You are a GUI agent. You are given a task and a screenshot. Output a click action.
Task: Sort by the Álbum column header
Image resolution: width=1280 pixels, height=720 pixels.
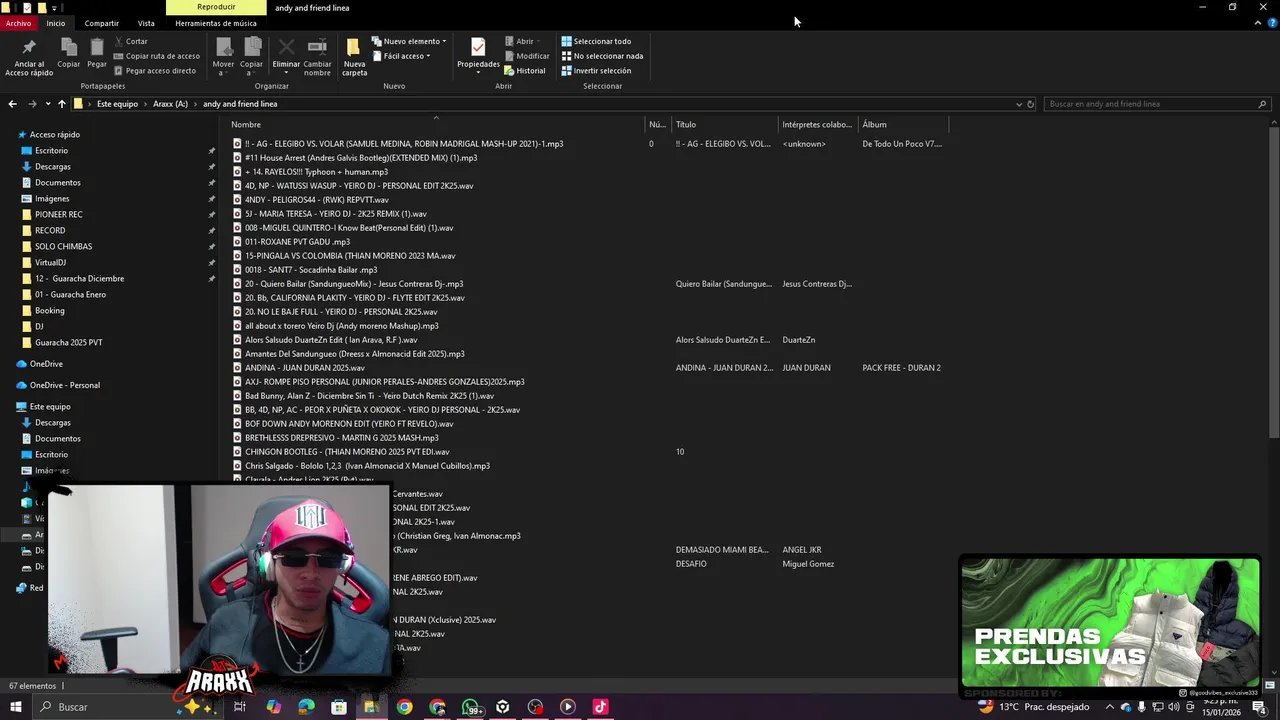pyautogui.click(x=903, y=124)
